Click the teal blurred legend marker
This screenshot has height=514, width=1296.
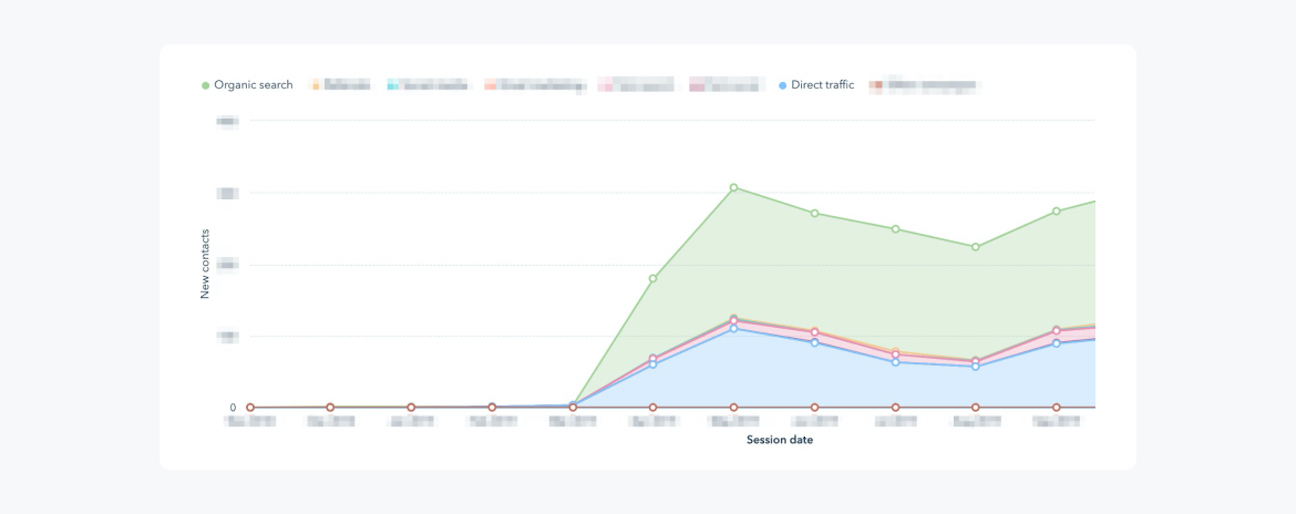[x=393, y=86]
